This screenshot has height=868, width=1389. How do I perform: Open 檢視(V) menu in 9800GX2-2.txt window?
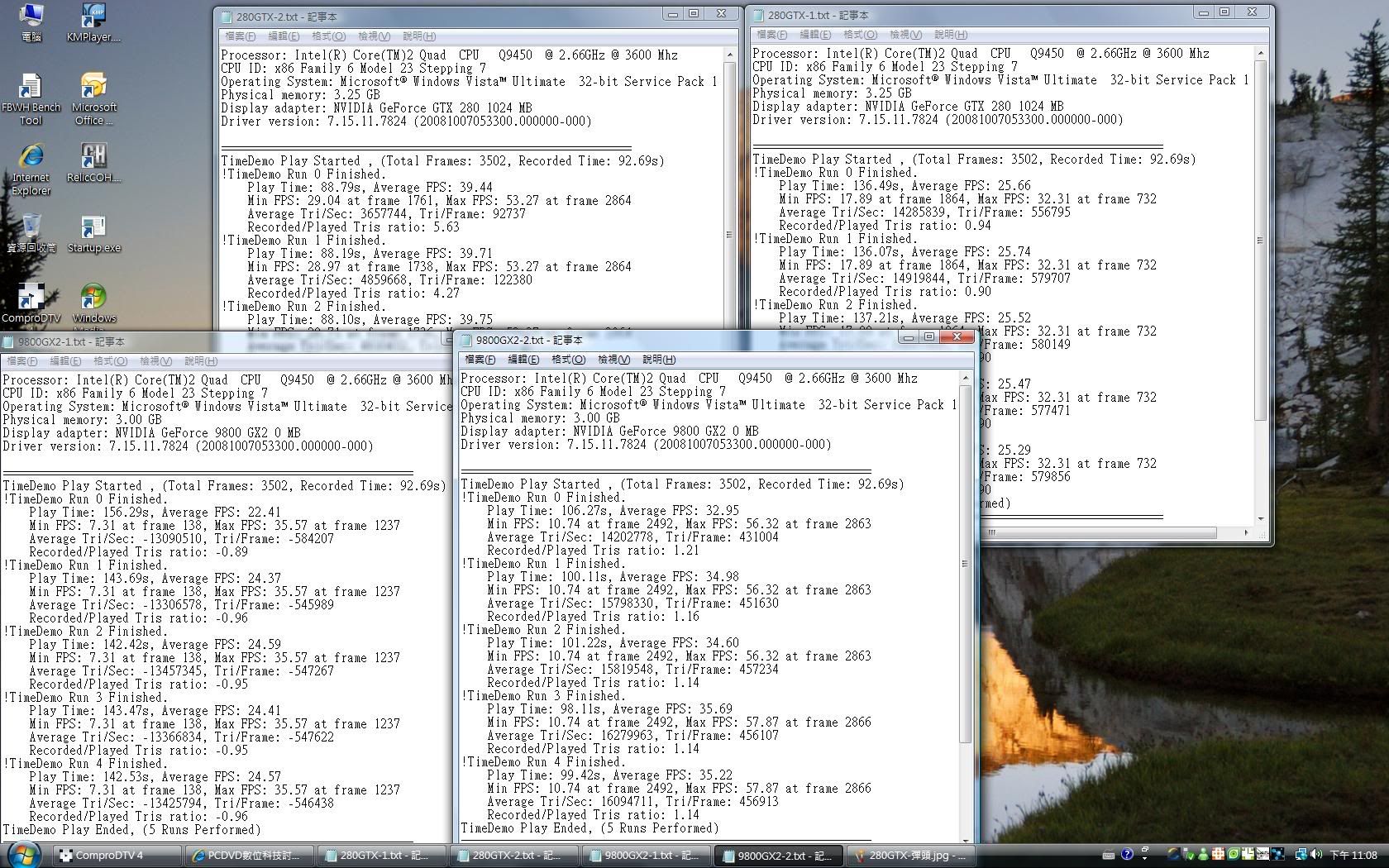pos(613,360)
